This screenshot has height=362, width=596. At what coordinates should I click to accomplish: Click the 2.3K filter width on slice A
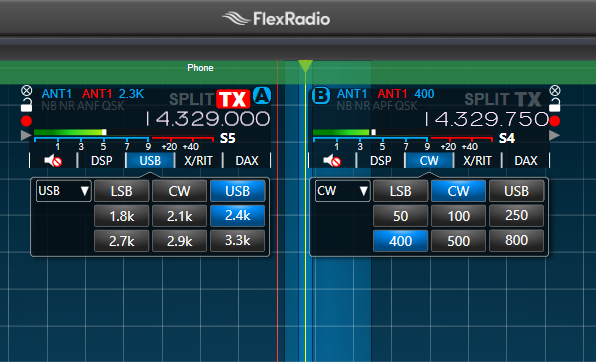131,94
